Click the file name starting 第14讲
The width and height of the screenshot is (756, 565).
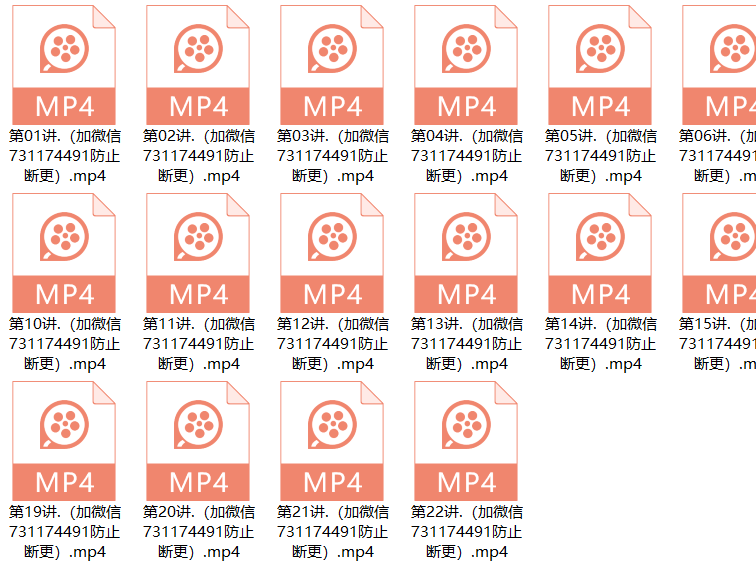coord(601,344)
